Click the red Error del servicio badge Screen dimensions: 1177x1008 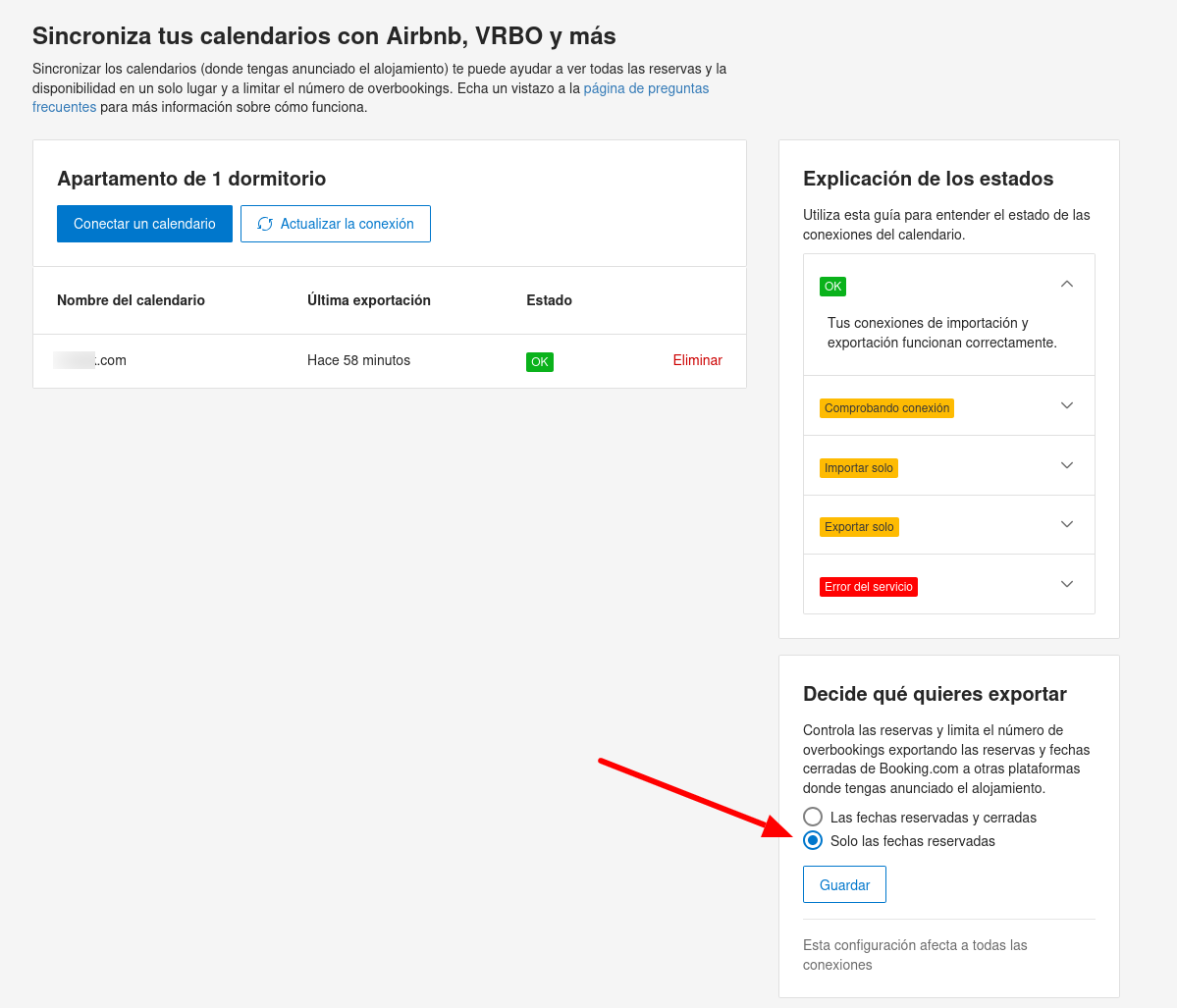[868, 587]
